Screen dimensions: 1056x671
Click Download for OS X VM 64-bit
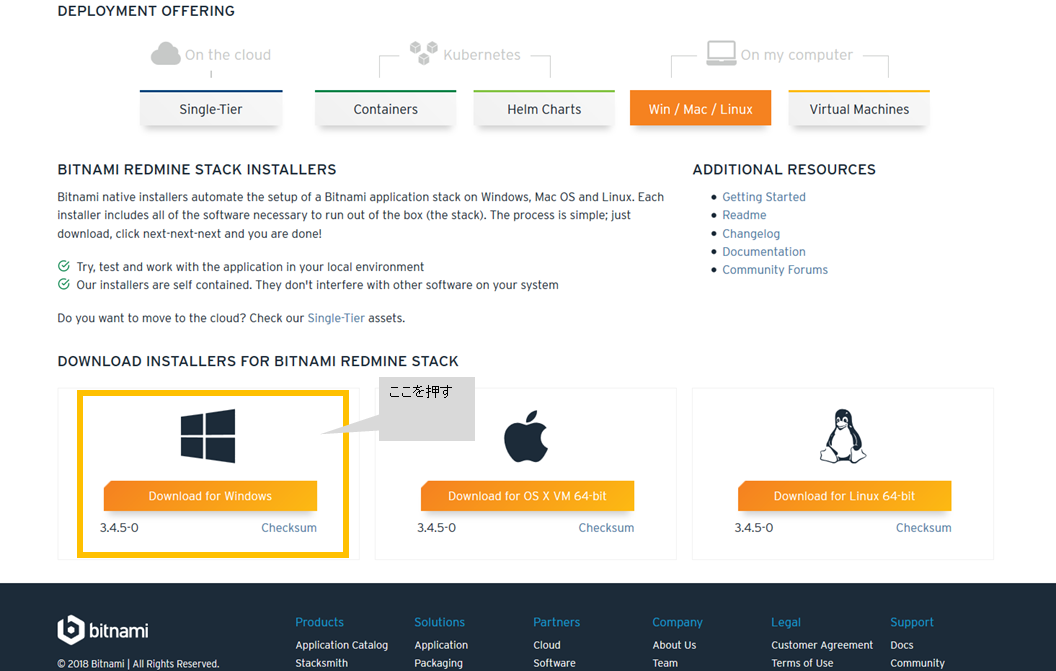click(527, 495)
